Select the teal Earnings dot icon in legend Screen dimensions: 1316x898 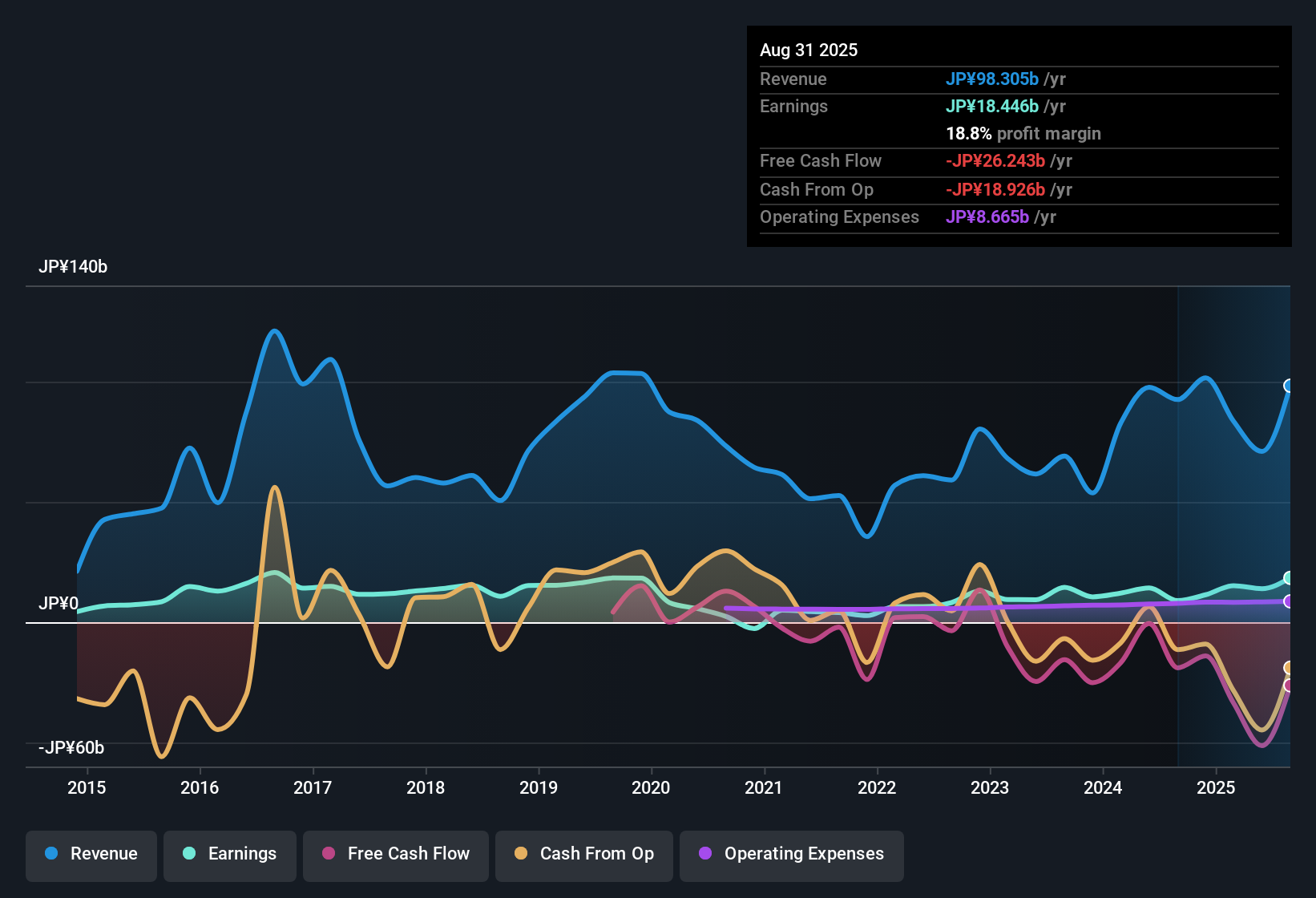pos(189,854)
